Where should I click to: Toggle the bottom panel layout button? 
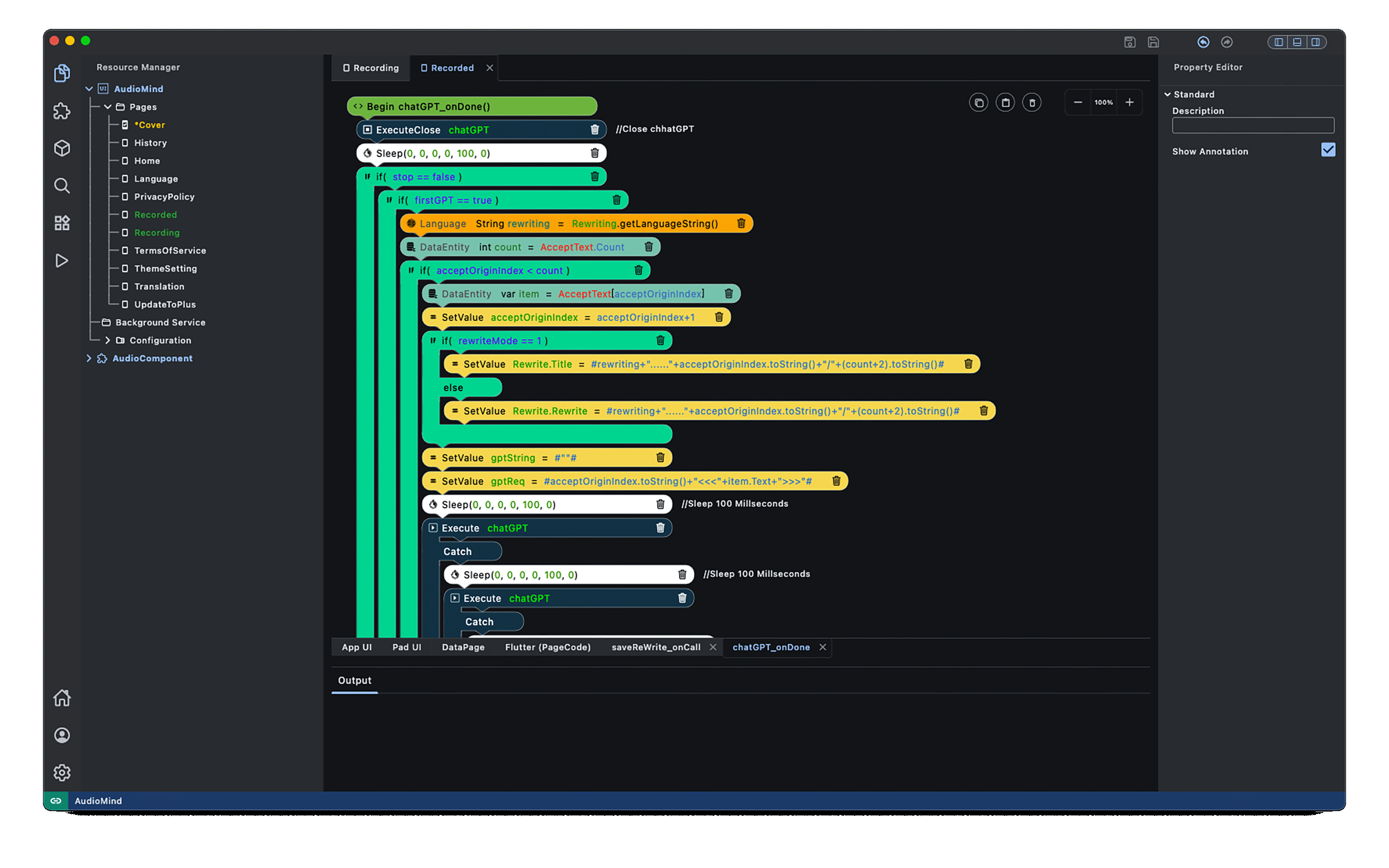coord(1296,42)
